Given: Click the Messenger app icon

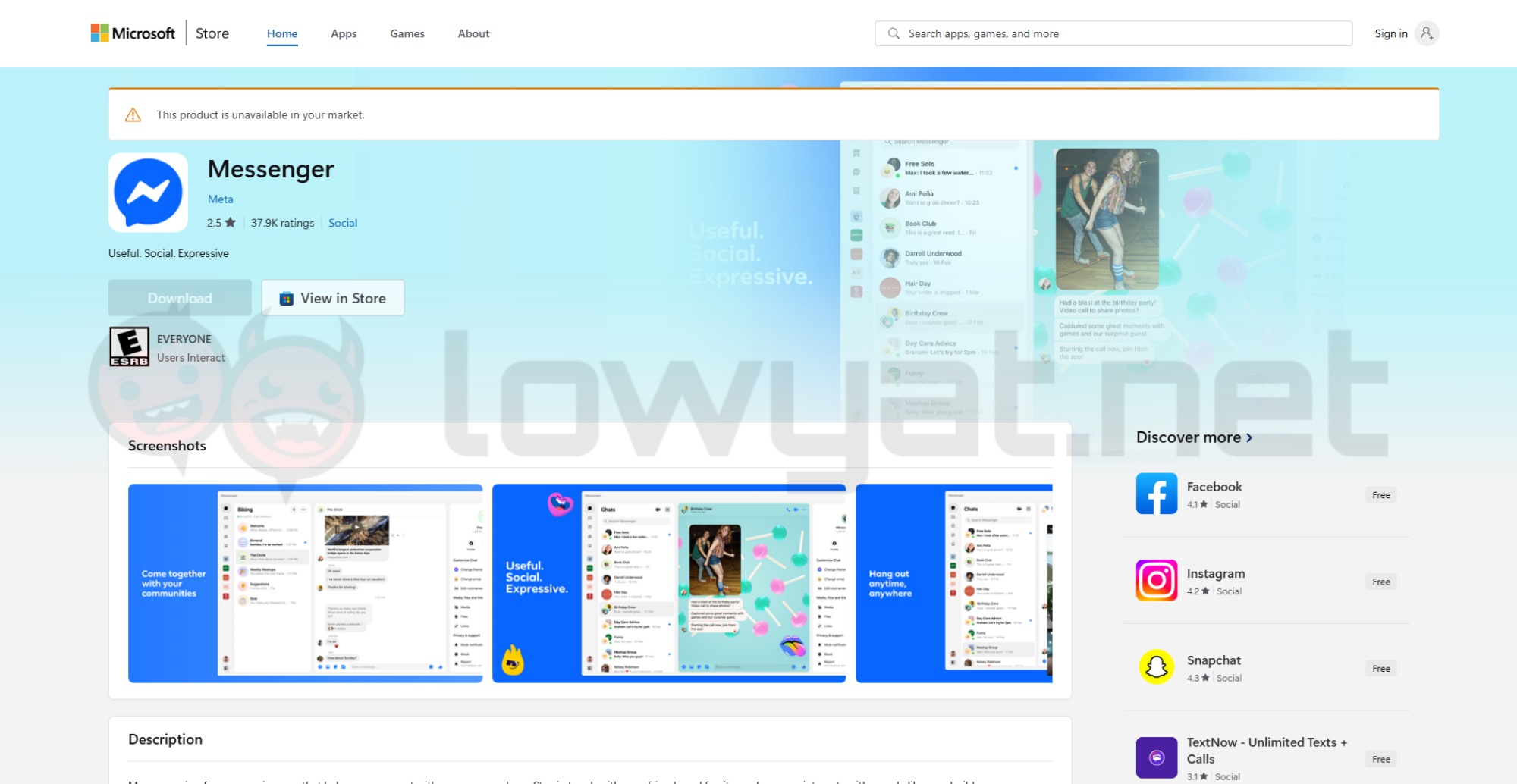Looking at the screenshot, I should coord(148,192).
